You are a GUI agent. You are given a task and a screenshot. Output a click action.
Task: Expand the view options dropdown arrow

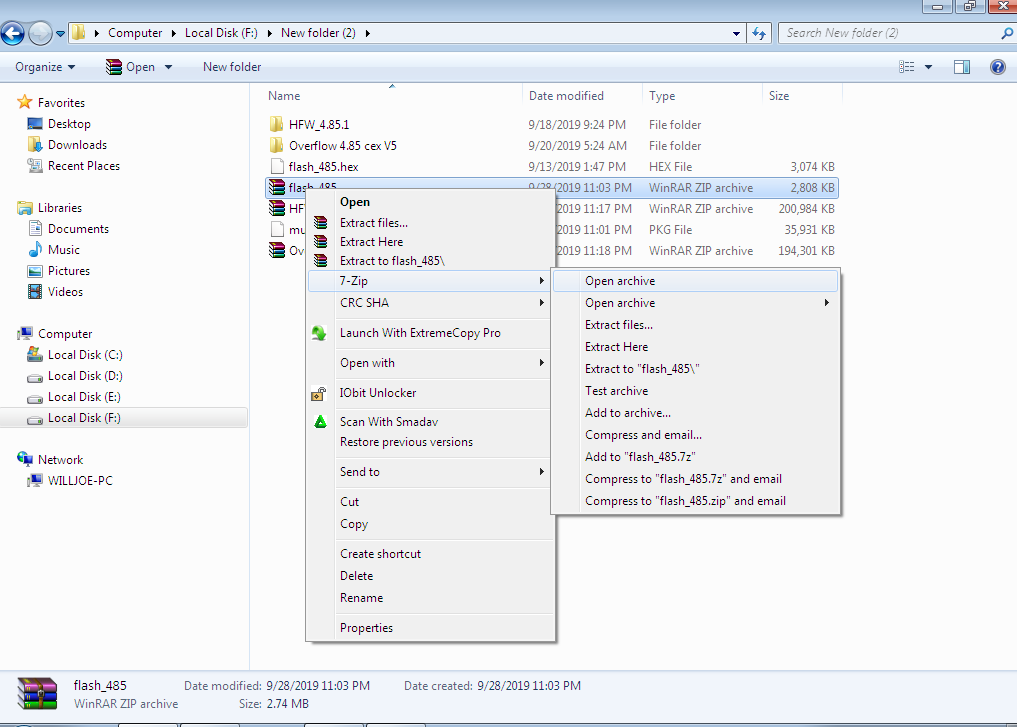click(928, 67)
